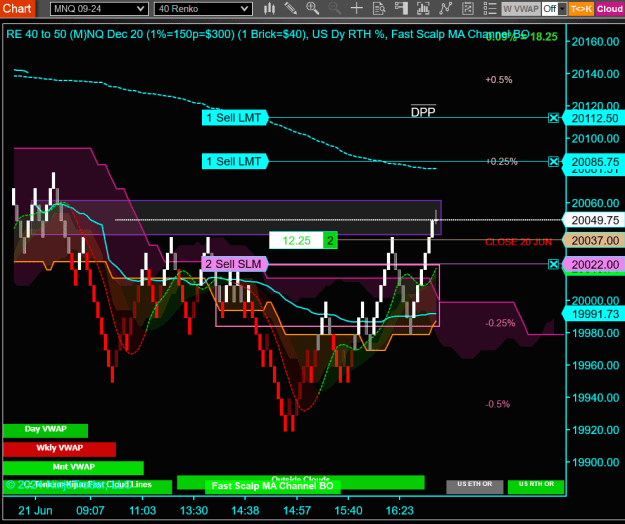Image resolution: width=625 pixels, height=524 pixels.
Task: Click the Day VWAP status label
Action: tap(45, 430)
